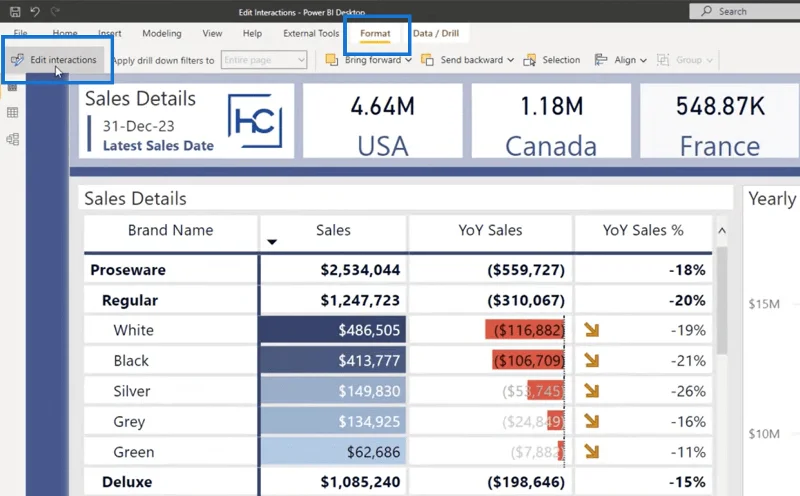Image resolution: width=800 pixels, height=496 pixels.
Task: Click the descending sort arrow under Sales
Action: click(272, 242)
